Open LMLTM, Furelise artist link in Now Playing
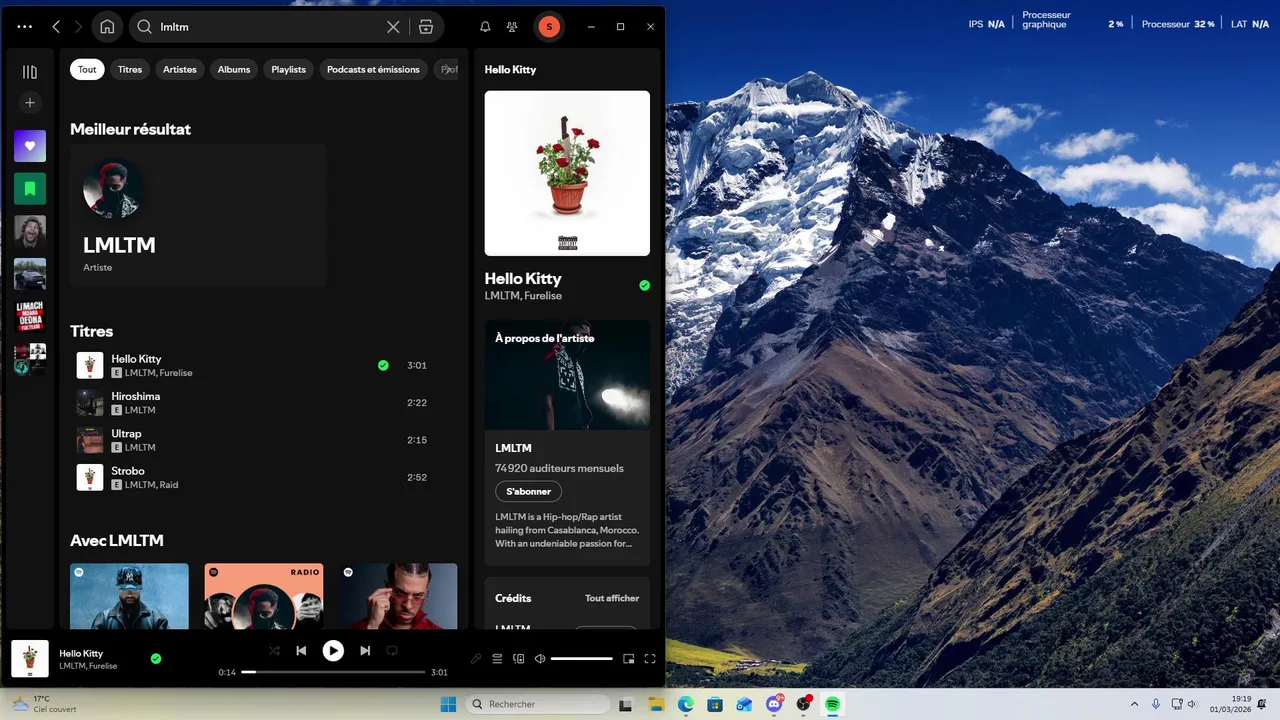The image size is (1280, 720). (x=523, y=296)
